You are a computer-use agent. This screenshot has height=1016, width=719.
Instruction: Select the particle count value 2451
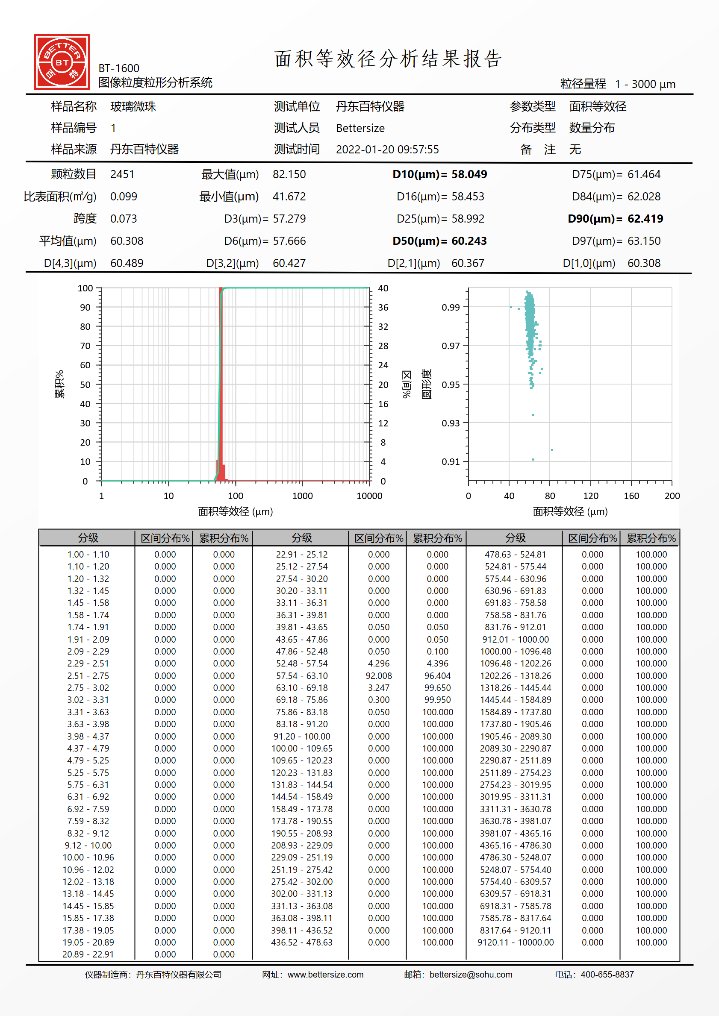point(122,174)
